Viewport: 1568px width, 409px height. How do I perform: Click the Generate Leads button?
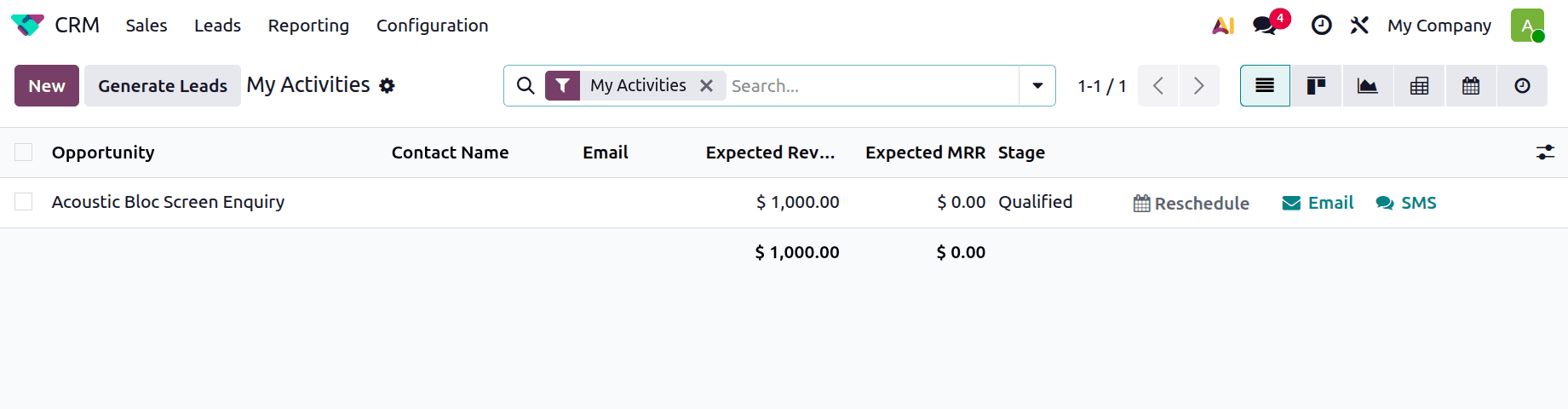[163, 86]
